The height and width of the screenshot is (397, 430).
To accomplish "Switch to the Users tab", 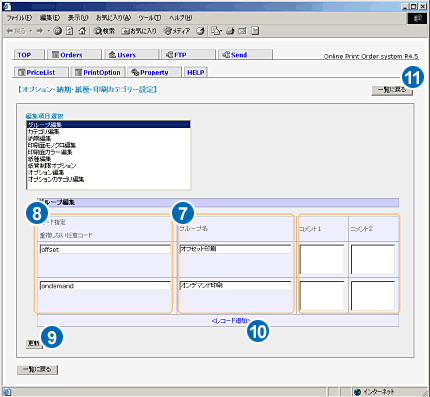I will (x=132, y=55).
